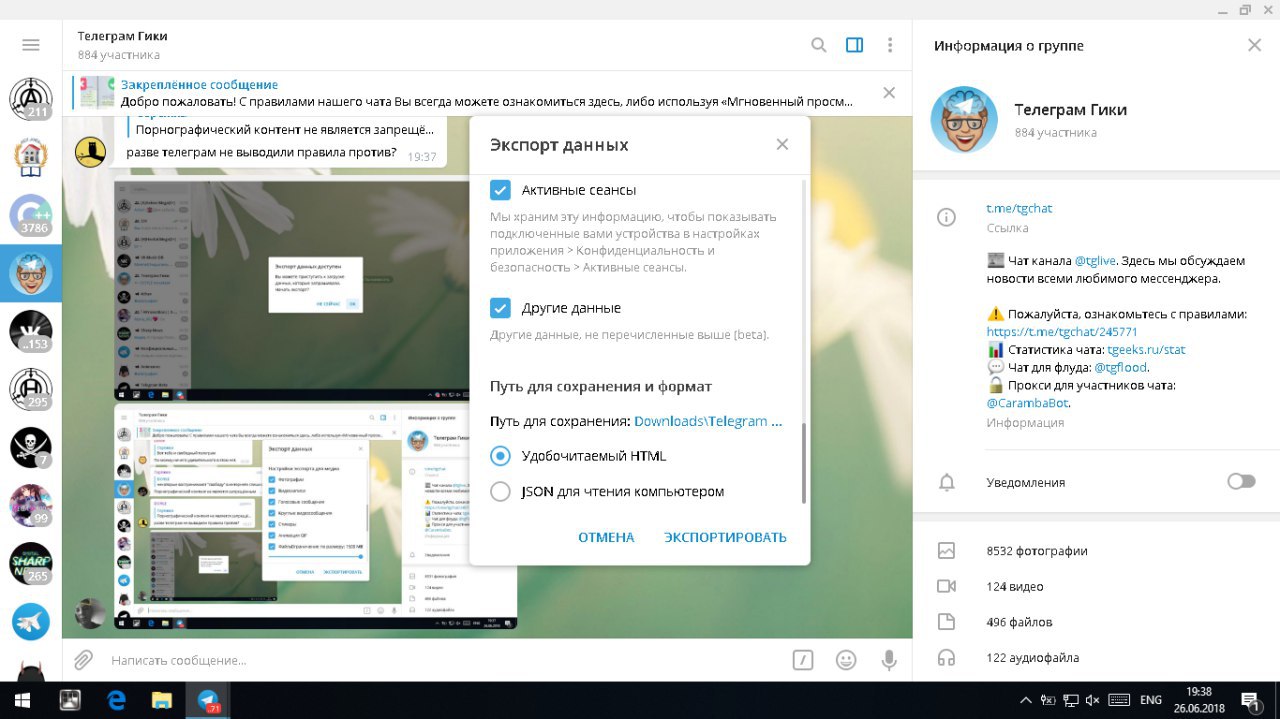Open the blue paper-plane Telegram chat

(x=30, y=621)
